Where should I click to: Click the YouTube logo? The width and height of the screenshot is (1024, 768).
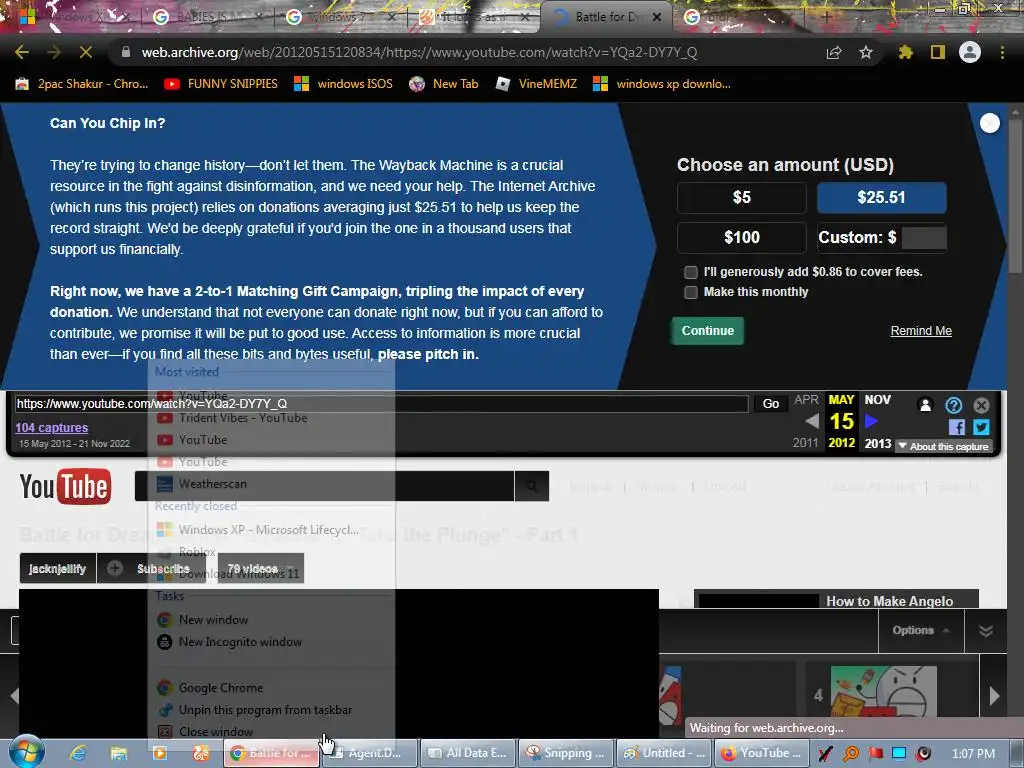pos(65,487)
